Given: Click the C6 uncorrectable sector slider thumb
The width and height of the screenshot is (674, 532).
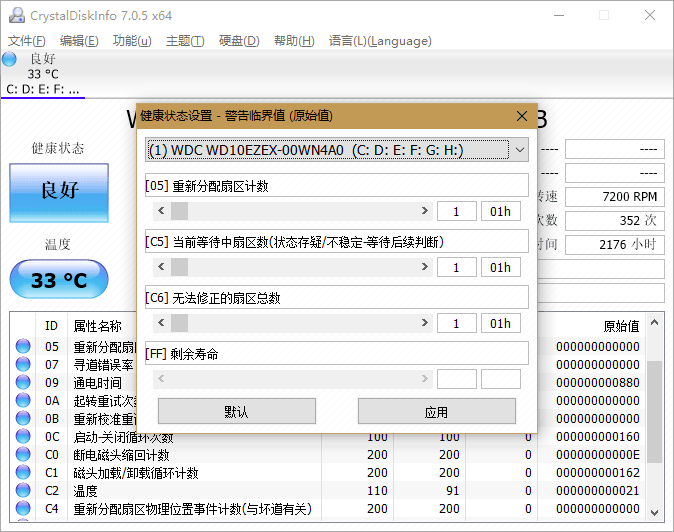Looking at the screenshot, I should click(x=179, y=323).
